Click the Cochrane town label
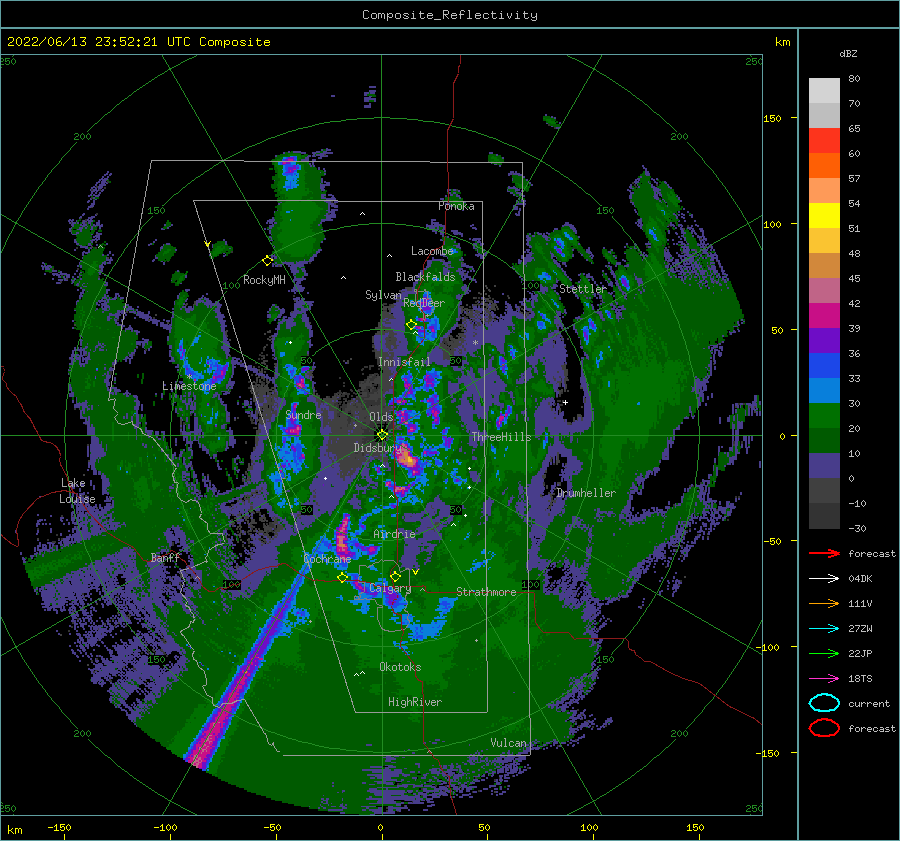The height and width of the screenshot is (841, 900). click(x=327, y=559)
